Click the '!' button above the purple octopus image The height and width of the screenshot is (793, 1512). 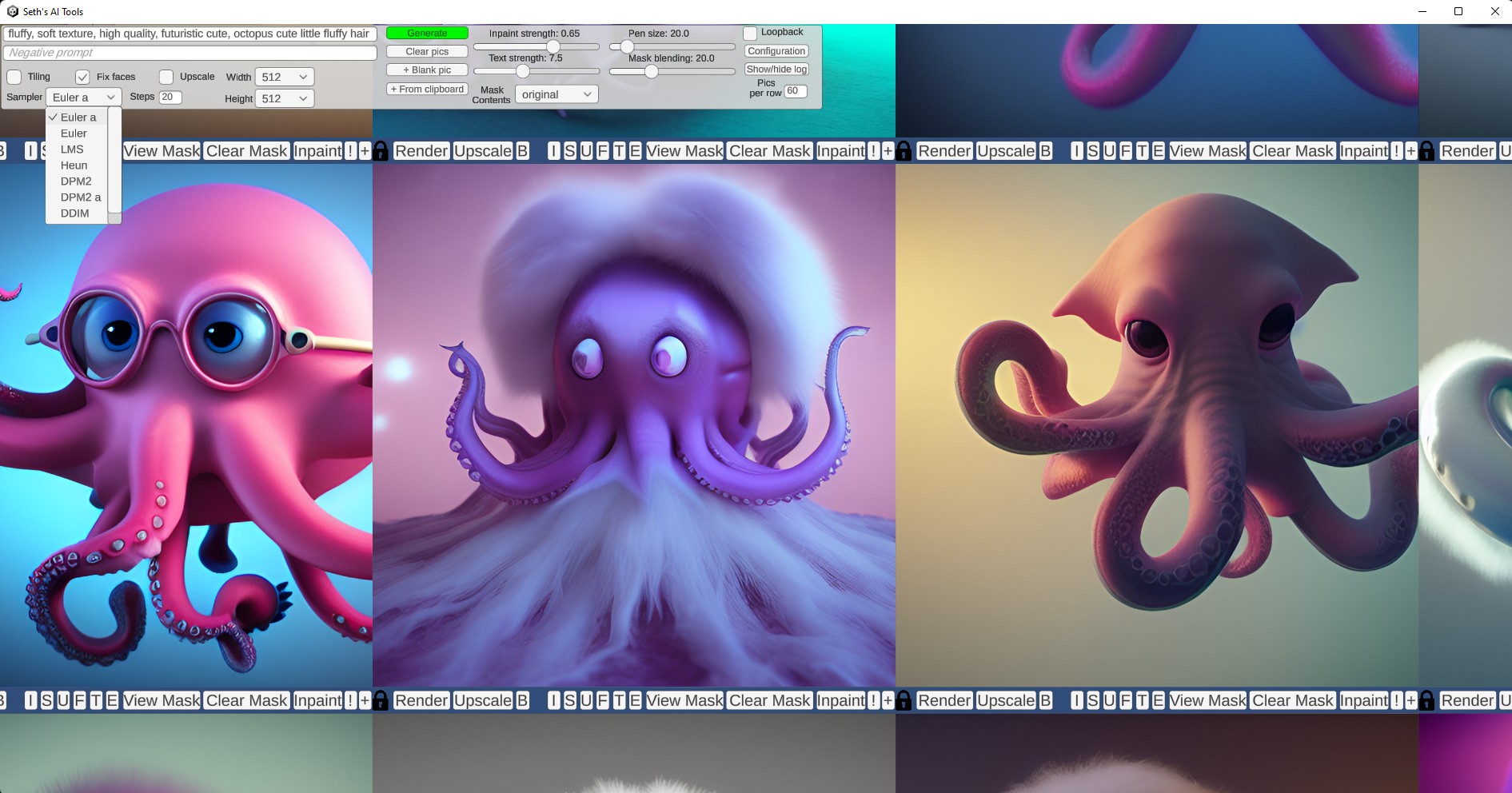pyautogui.click(x=873, y=151)
